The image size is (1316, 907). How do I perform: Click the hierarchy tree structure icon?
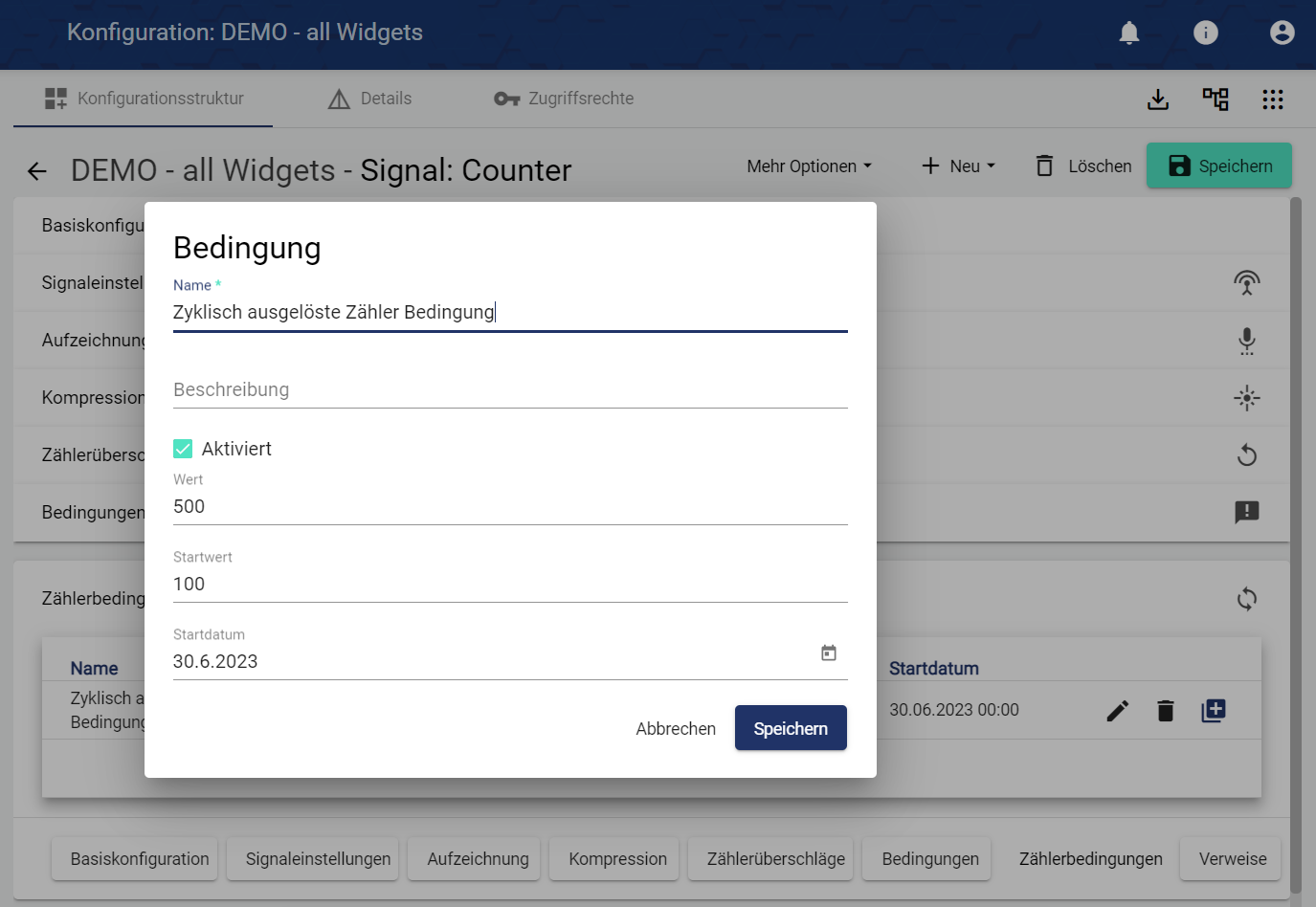(x=1216, y=100)
